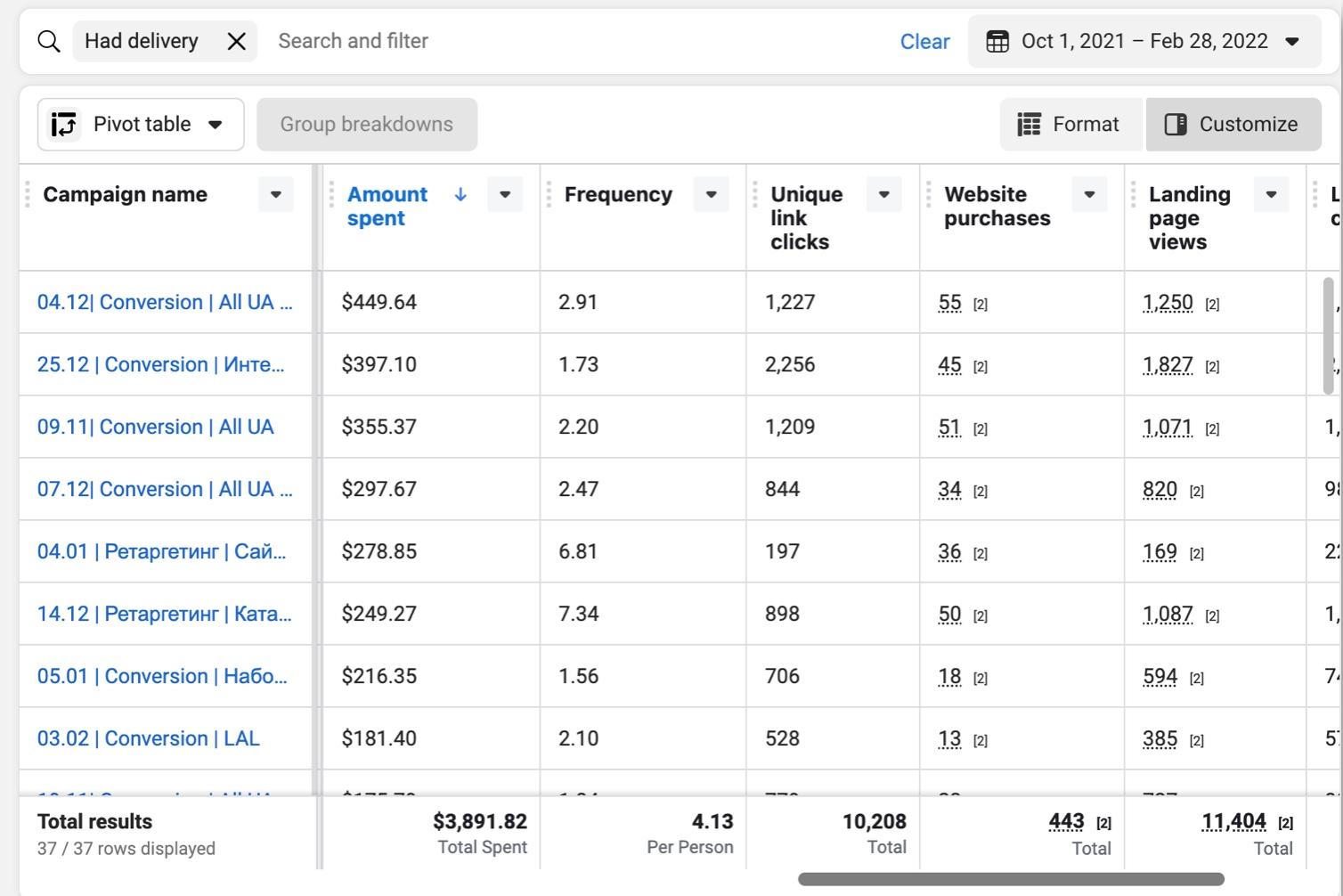Click the Frequency column header

coord(618,195)
